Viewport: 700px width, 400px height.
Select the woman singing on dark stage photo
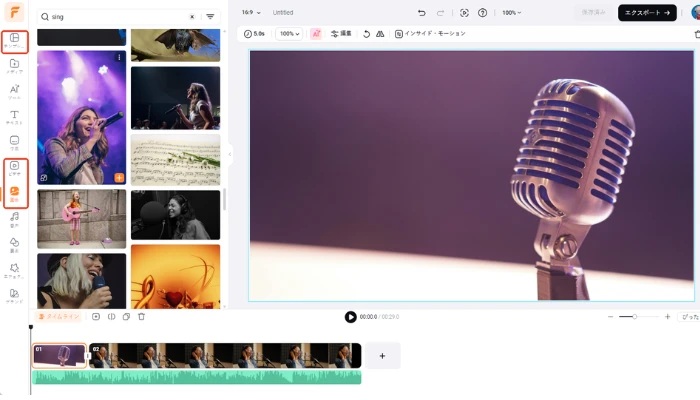coord(175,98)
